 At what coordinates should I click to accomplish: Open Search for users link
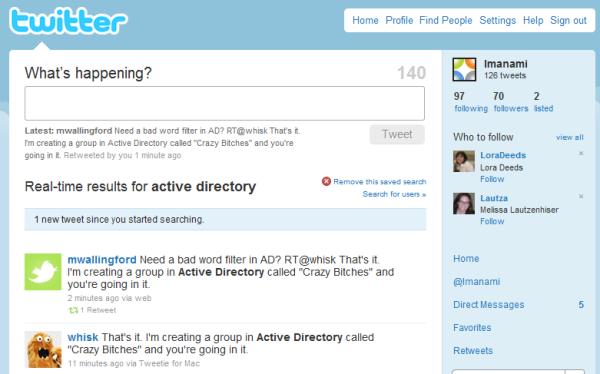click(x=394, y=194)
